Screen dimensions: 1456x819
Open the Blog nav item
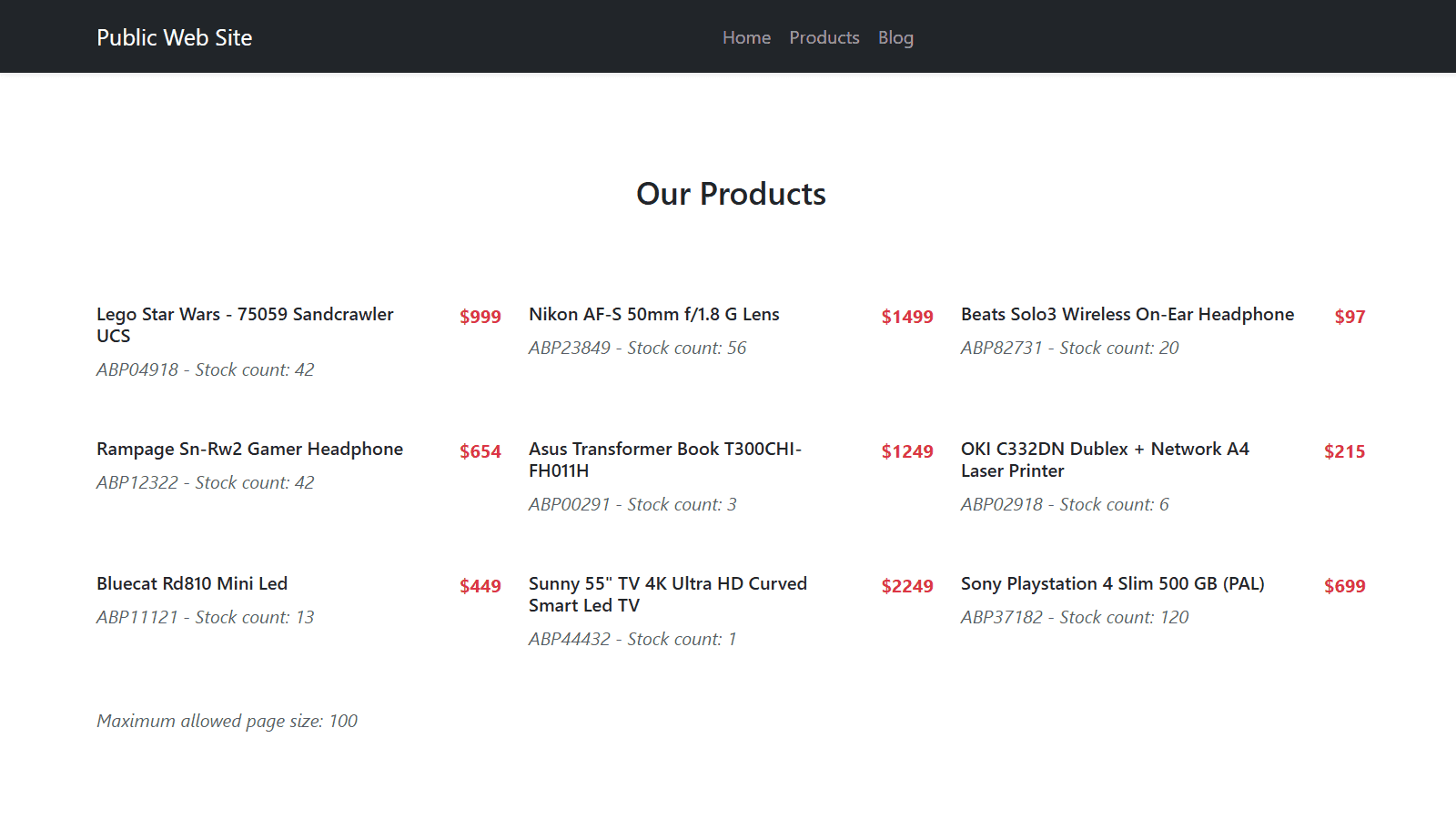click(895, 37)
